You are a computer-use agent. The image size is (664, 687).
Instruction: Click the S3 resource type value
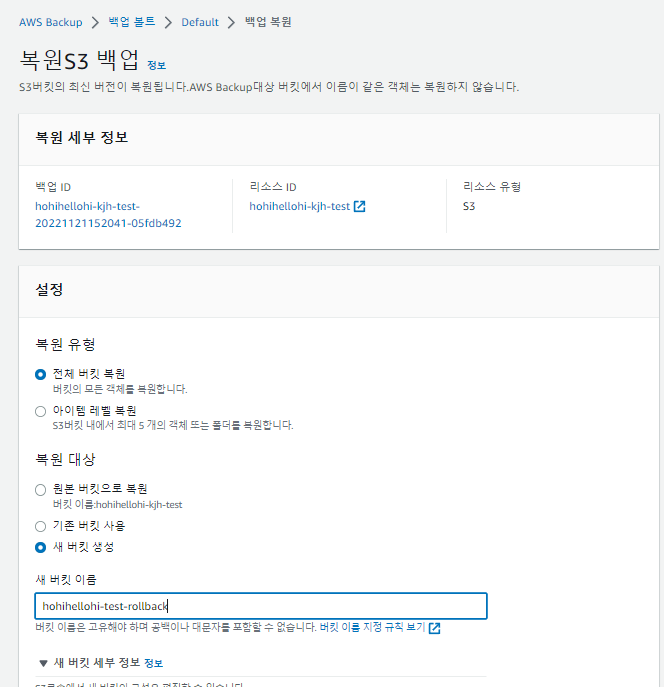pos(469,206)
